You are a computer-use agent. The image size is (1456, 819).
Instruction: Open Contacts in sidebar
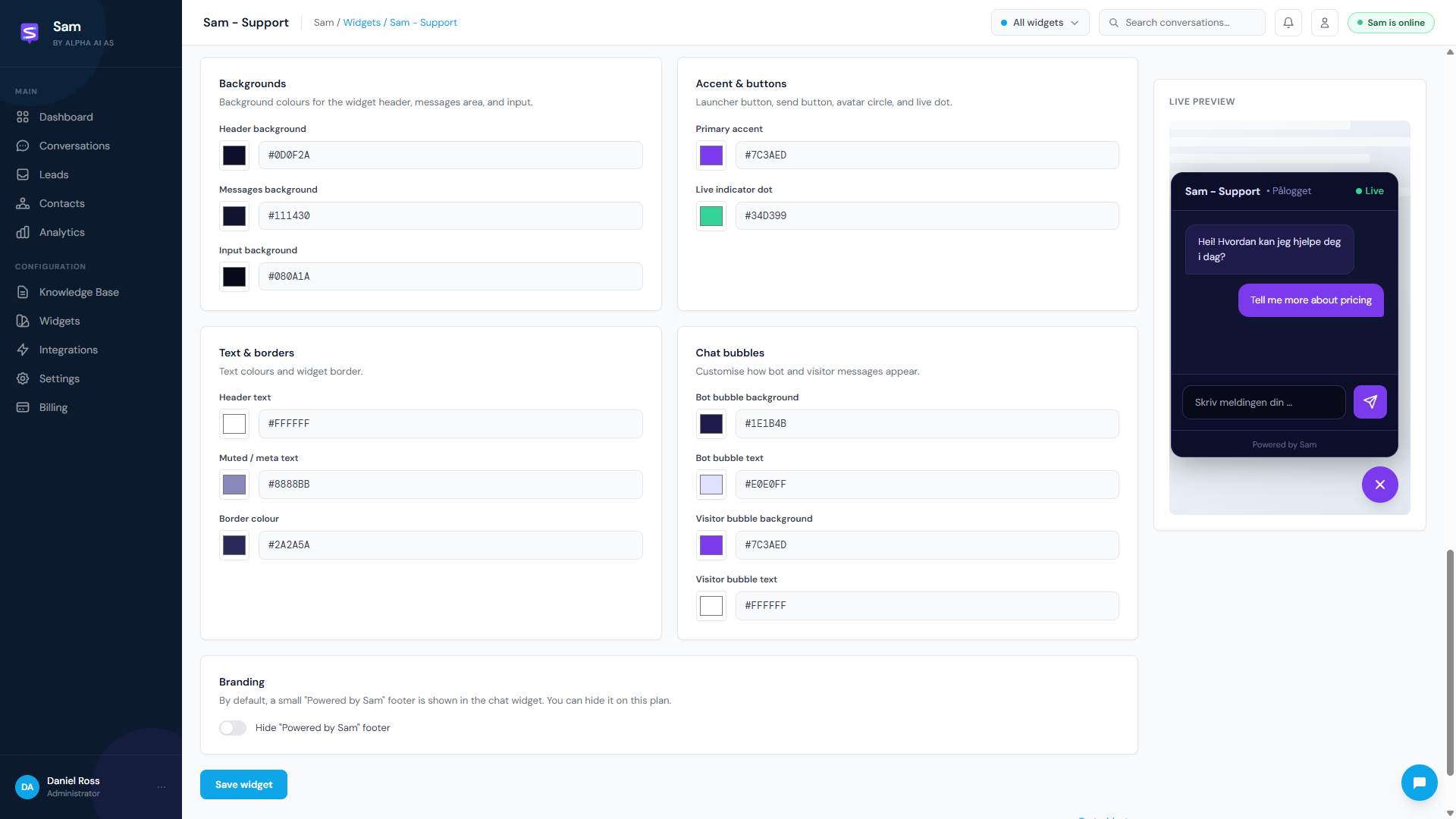pyautogui.click(x=91, y=203)
